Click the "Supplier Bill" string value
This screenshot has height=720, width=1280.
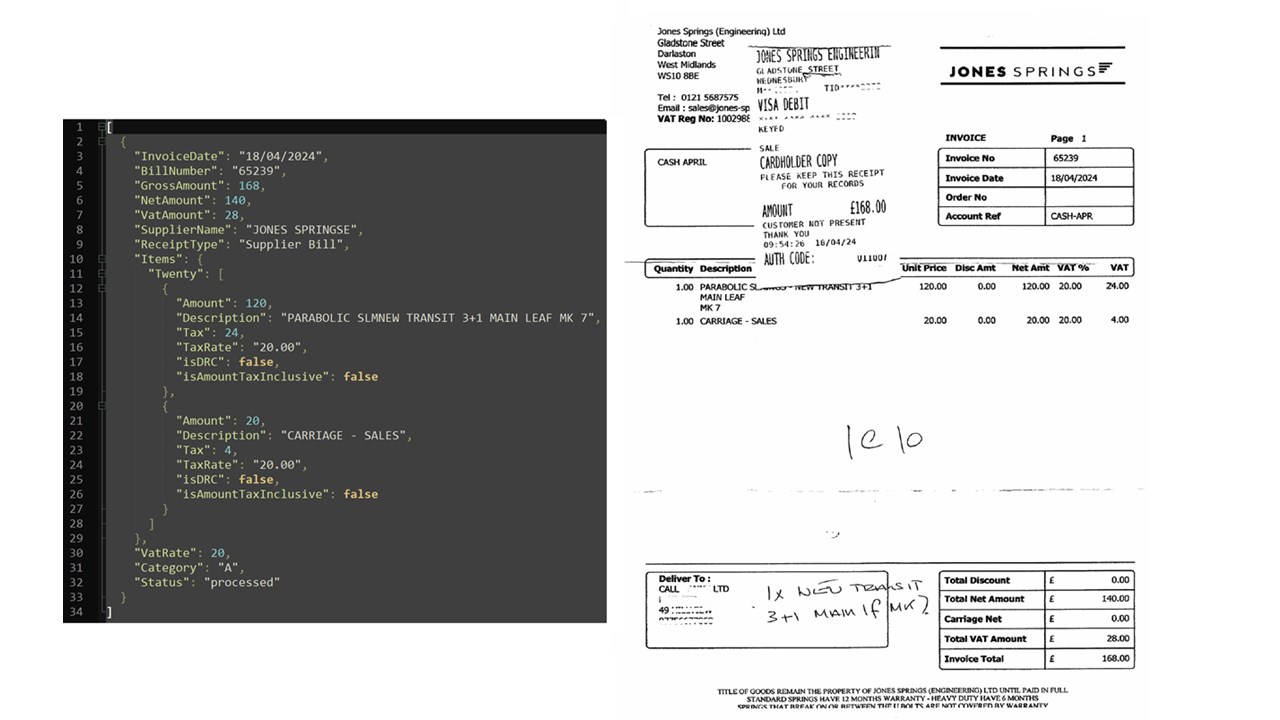coord(294,244)
